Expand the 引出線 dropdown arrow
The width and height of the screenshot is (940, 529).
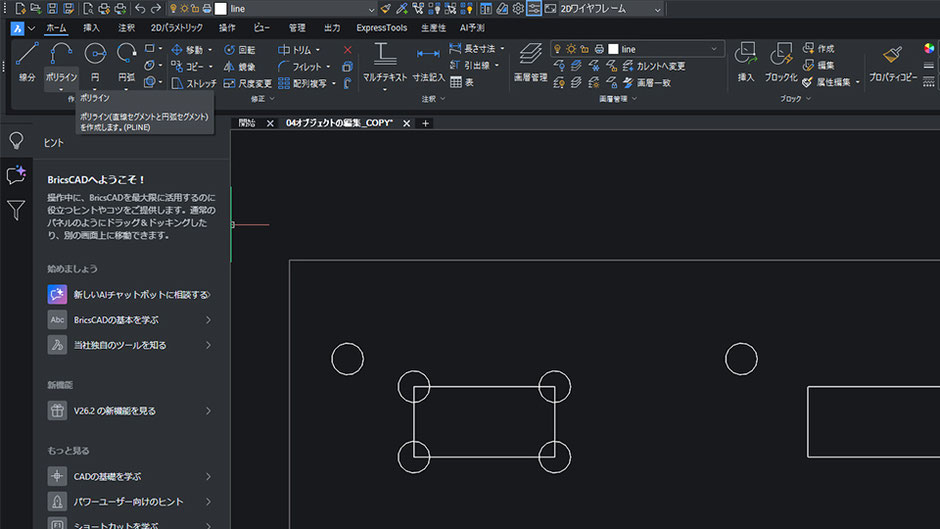pos(497,65)
